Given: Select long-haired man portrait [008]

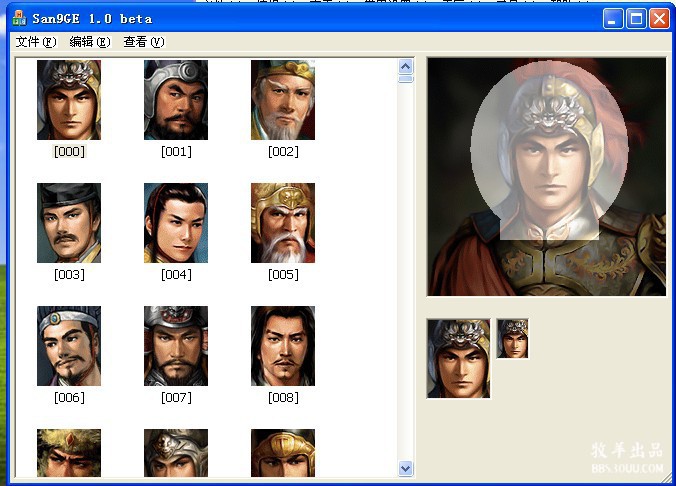Looking at the screenshot, I should tap(283, 346).
